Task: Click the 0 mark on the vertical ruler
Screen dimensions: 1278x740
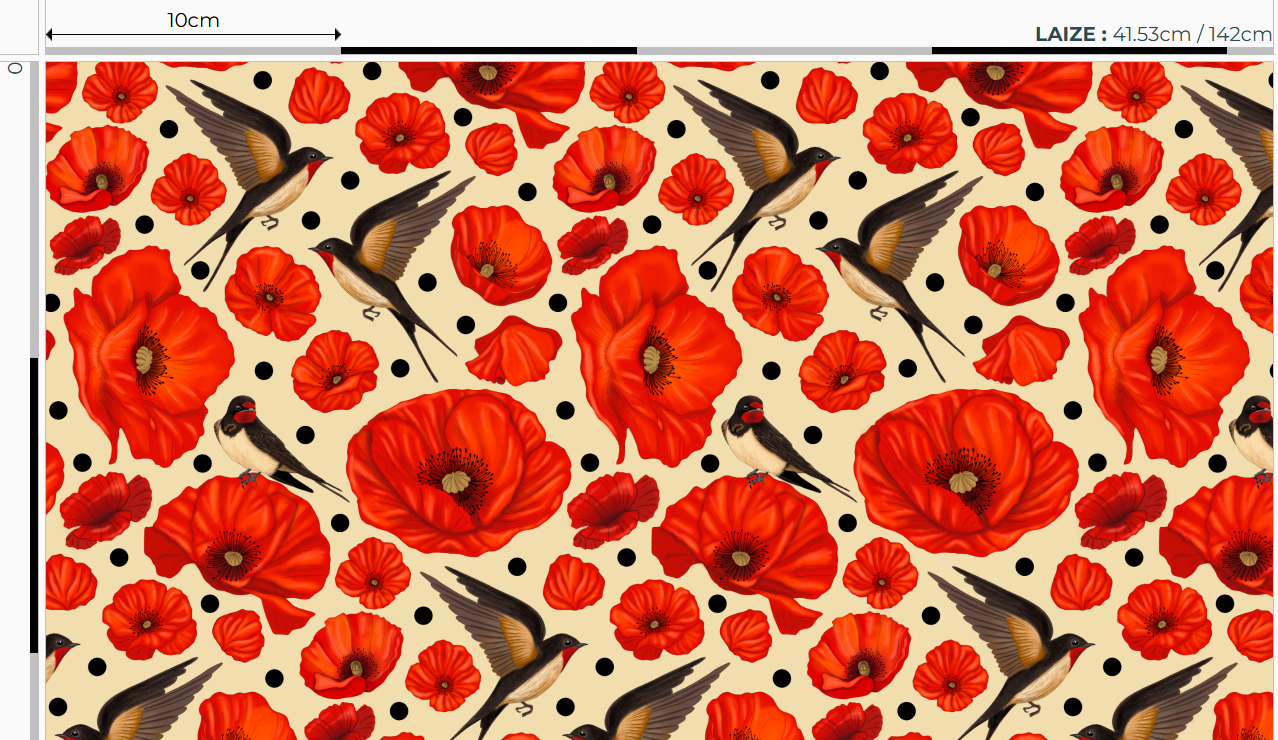Action: point(15,68)
